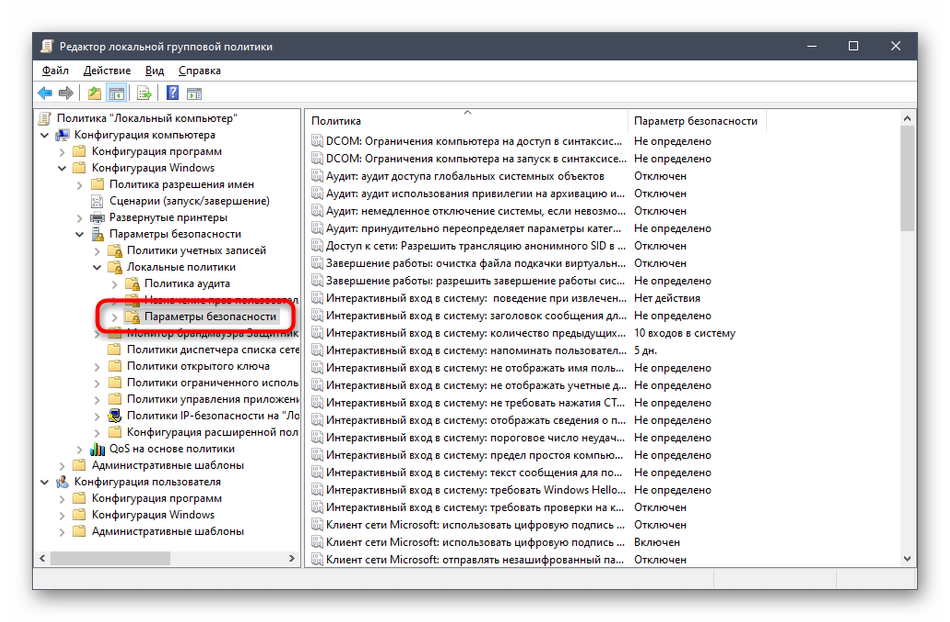The width and height of the screenshot is (950, 622).
Task: Click the Back arrow in the toolbar
Action: tap(45, 93)
